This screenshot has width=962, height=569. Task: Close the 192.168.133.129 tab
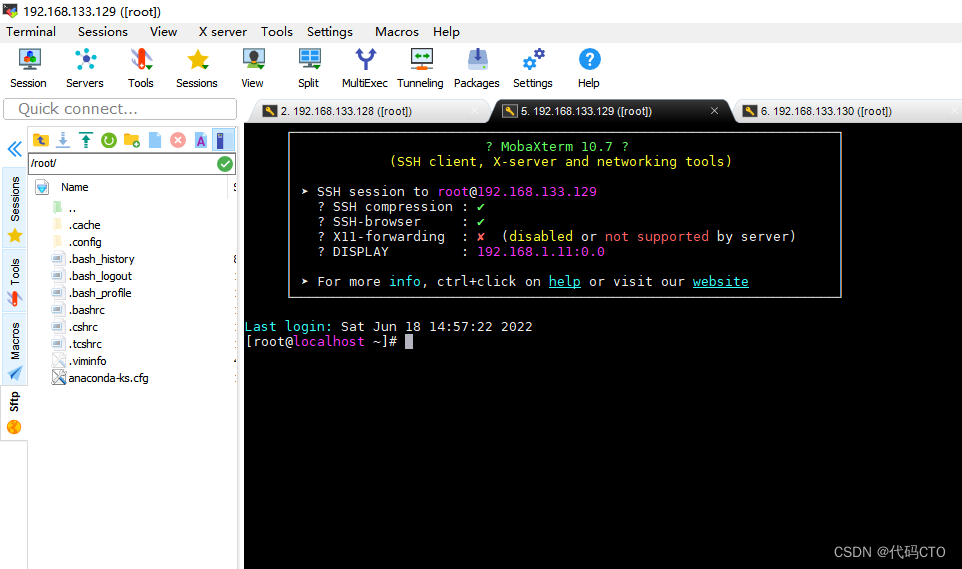pos(714,110)
